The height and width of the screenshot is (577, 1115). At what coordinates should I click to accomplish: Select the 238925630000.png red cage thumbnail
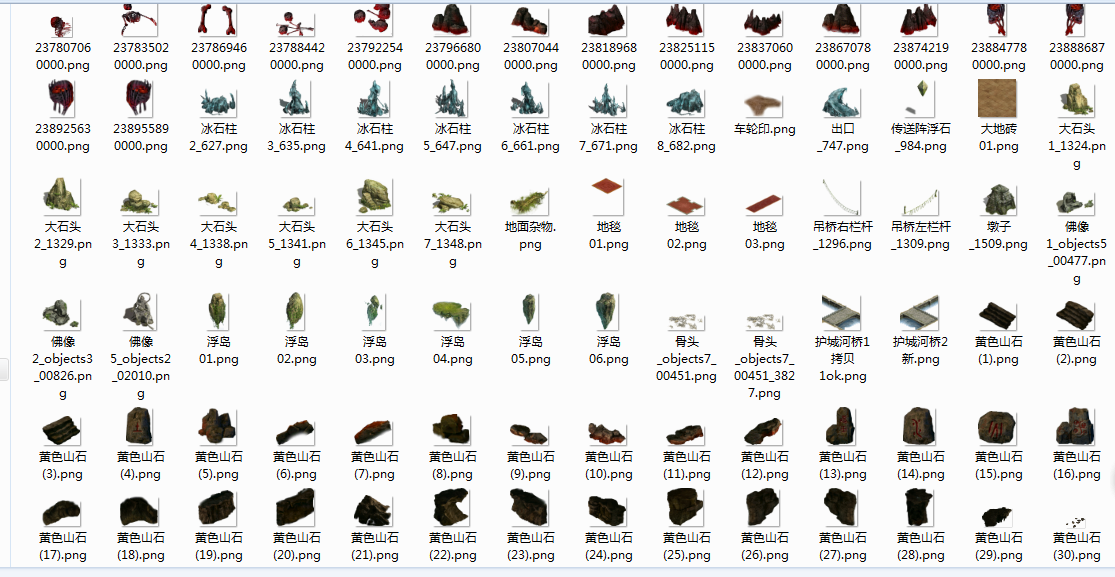coord(63,99)
